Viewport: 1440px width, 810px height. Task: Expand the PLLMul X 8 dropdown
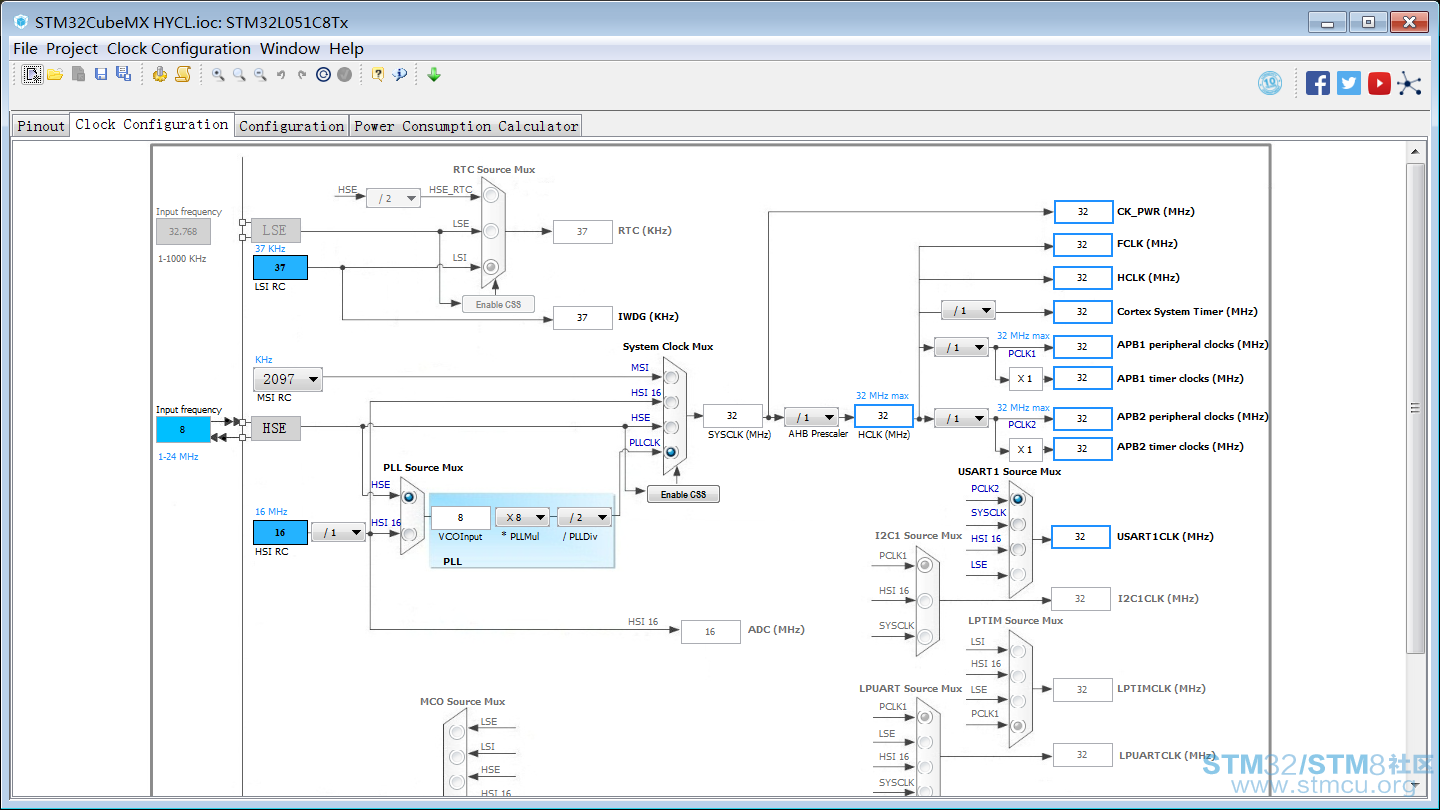(523, 517)
